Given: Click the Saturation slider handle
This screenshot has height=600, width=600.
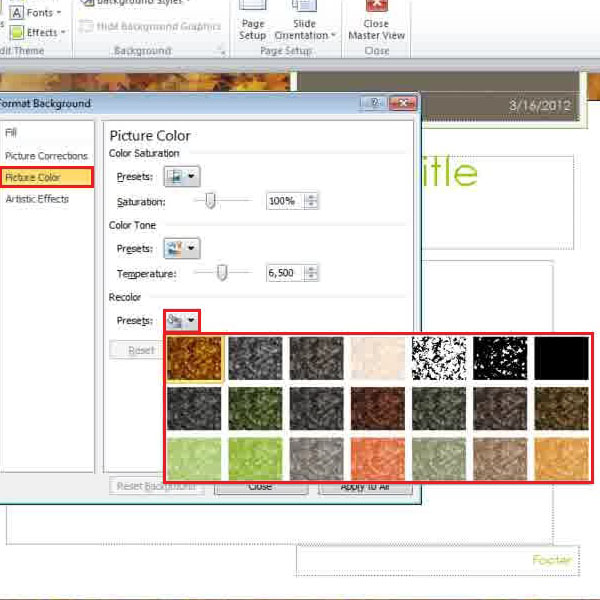Looking at the screenshot, I should pos(210,201).
